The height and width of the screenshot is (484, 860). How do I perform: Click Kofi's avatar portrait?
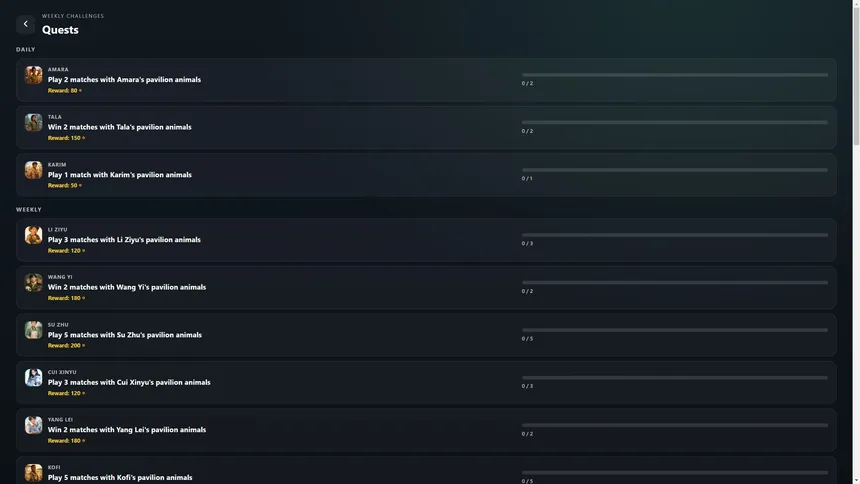coord(33,472)
